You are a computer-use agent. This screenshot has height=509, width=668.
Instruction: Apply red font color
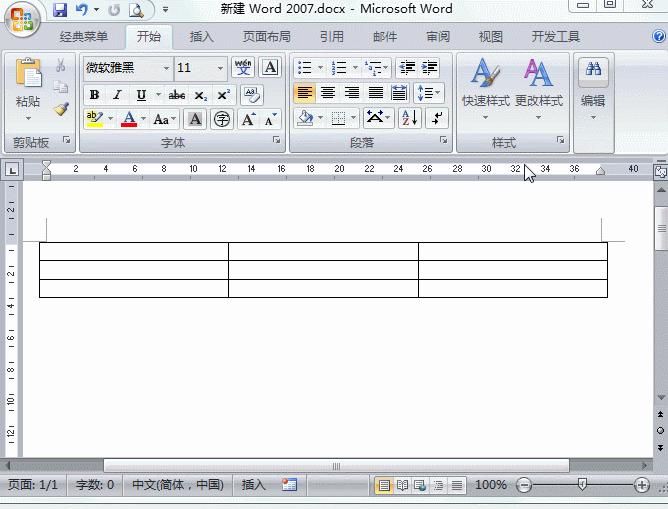[129, 119]
